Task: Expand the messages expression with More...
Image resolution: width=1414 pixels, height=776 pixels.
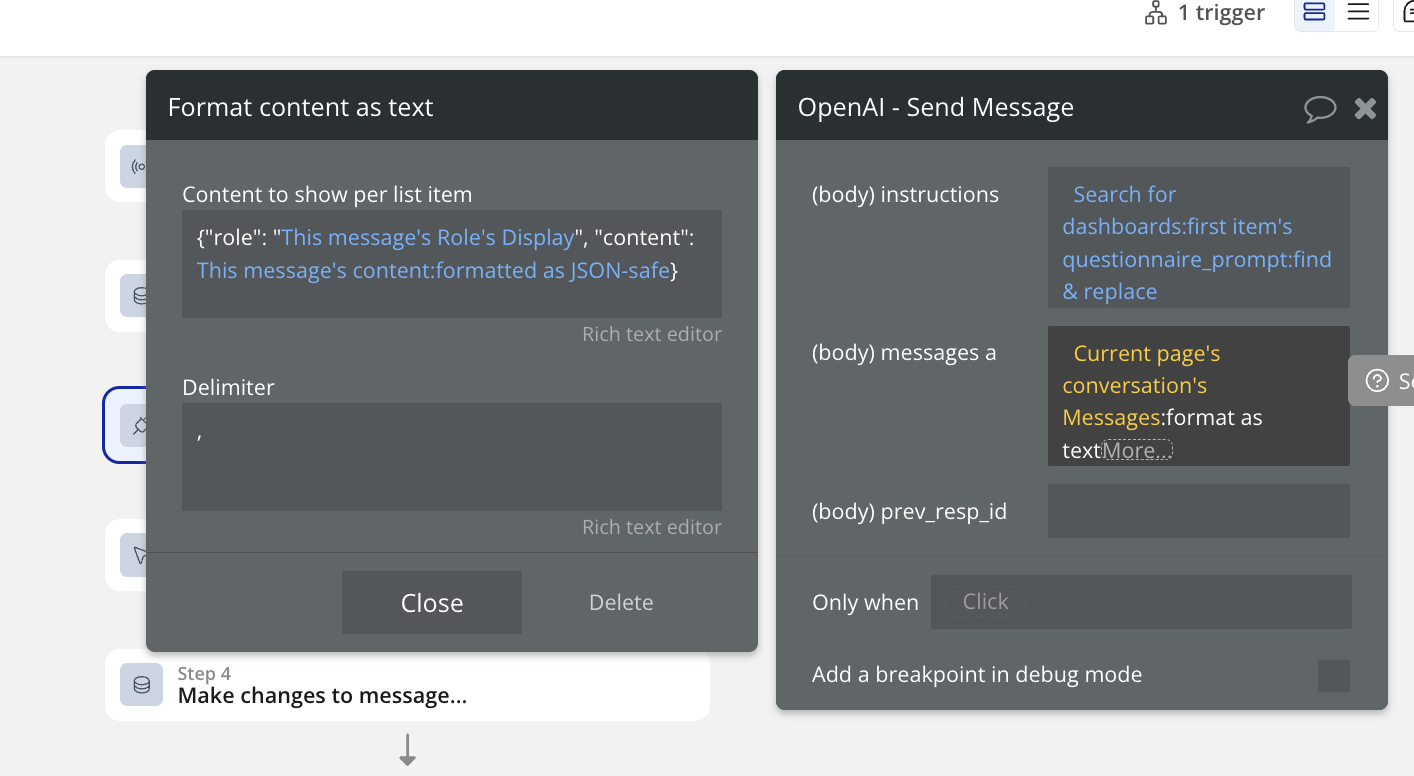Action: click(1136, 450)
